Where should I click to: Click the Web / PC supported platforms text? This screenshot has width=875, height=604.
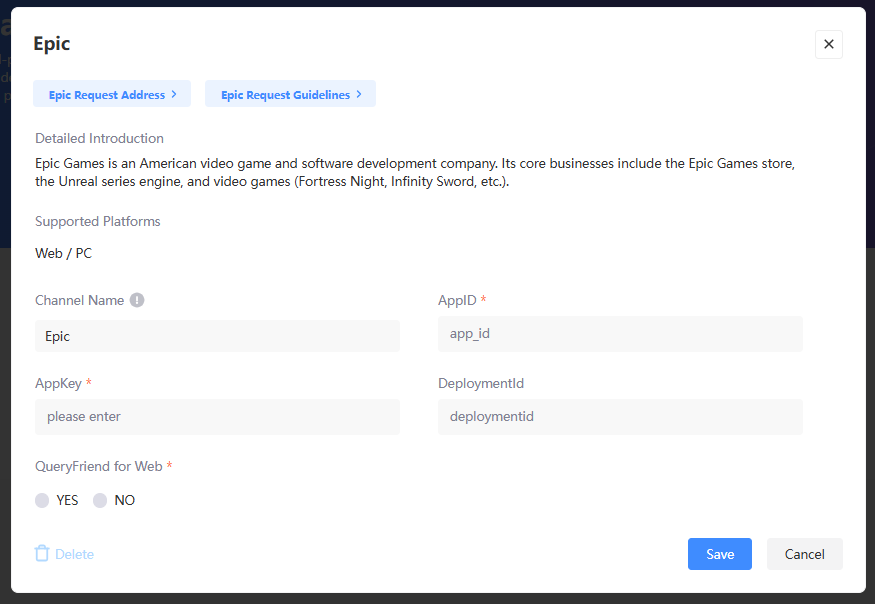[63, 253]
